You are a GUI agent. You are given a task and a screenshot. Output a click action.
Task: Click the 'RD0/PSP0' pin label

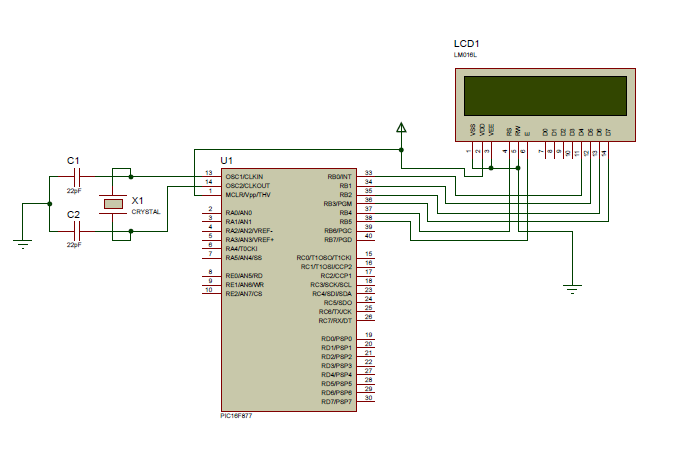click(x=336, y=339)
